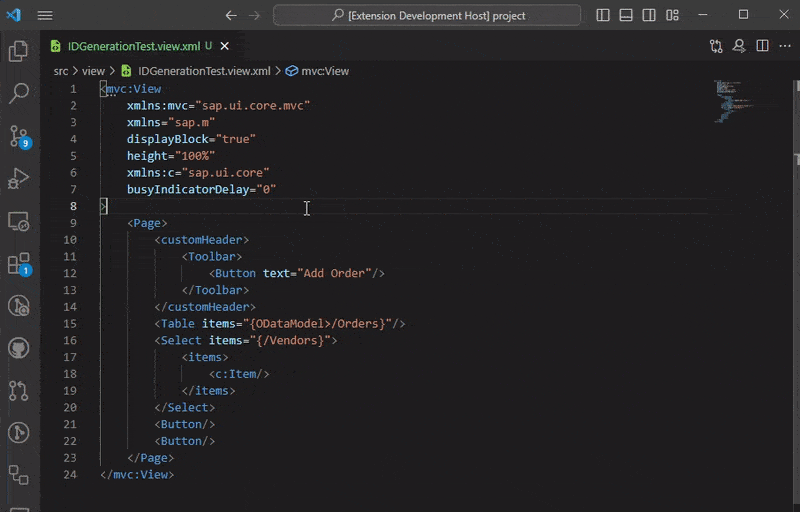Open the editor More Actions ellipsis

pos(785,46)
